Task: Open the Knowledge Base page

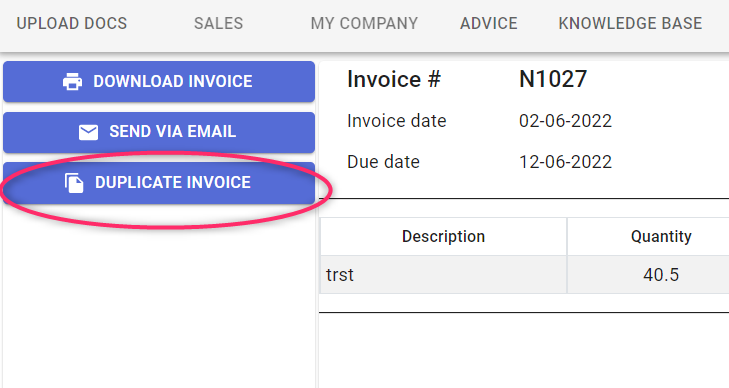Action: tap(630, 23)
